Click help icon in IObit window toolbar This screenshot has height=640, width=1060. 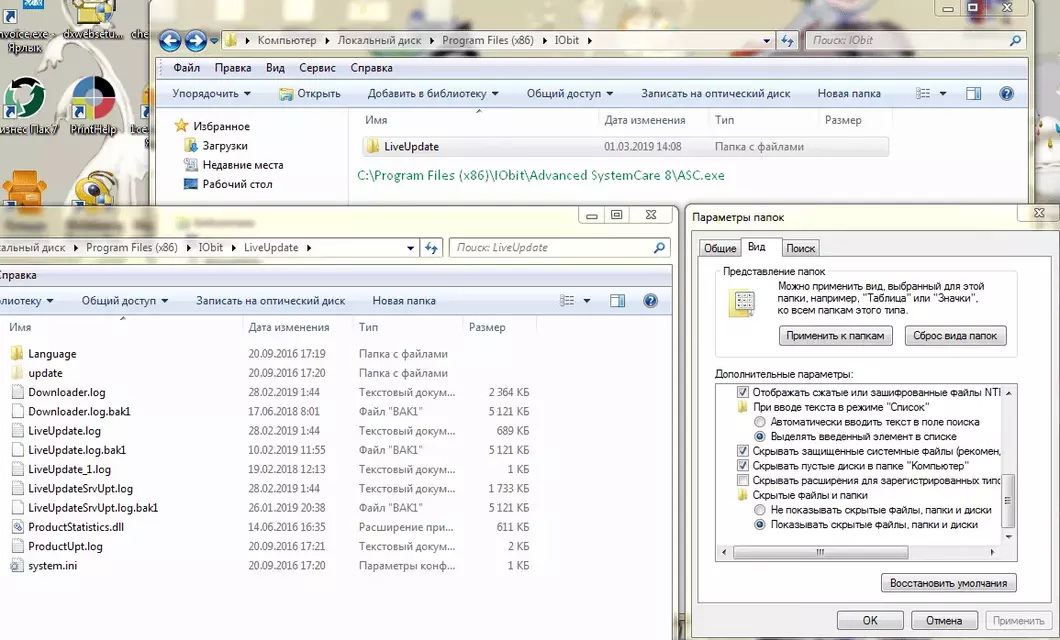[x=1006, y=94]
